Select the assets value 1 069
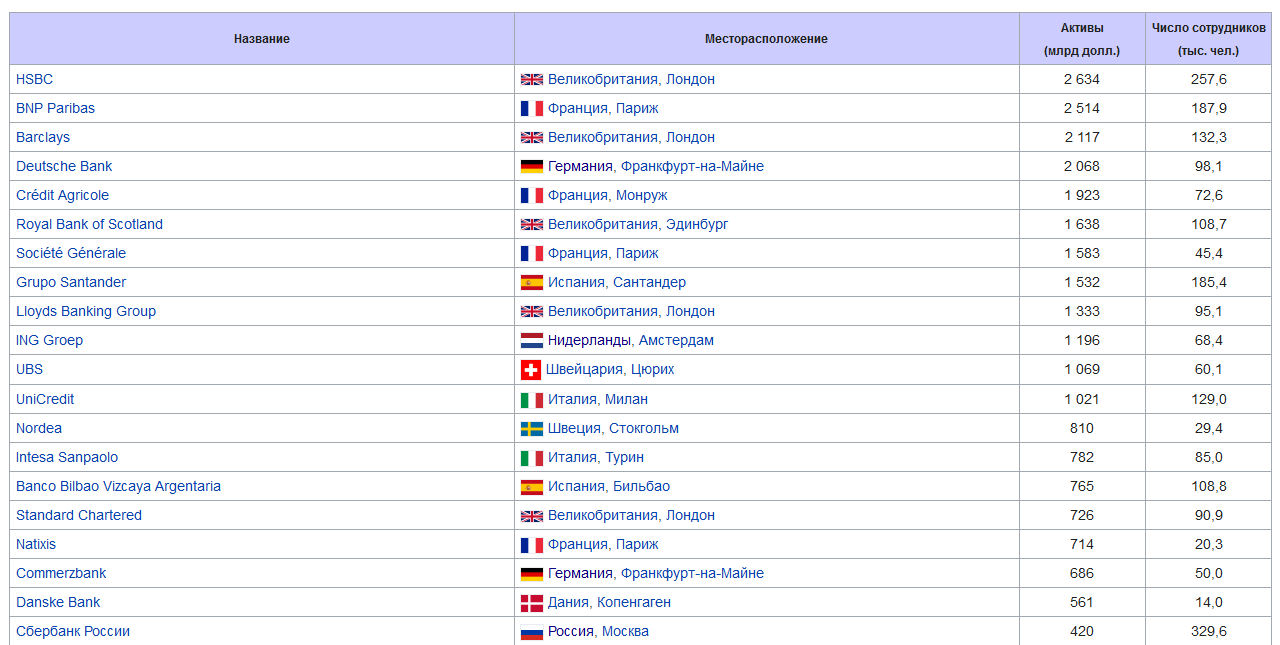This screenshot has width=1280, height=645. tap(1082, 369)
